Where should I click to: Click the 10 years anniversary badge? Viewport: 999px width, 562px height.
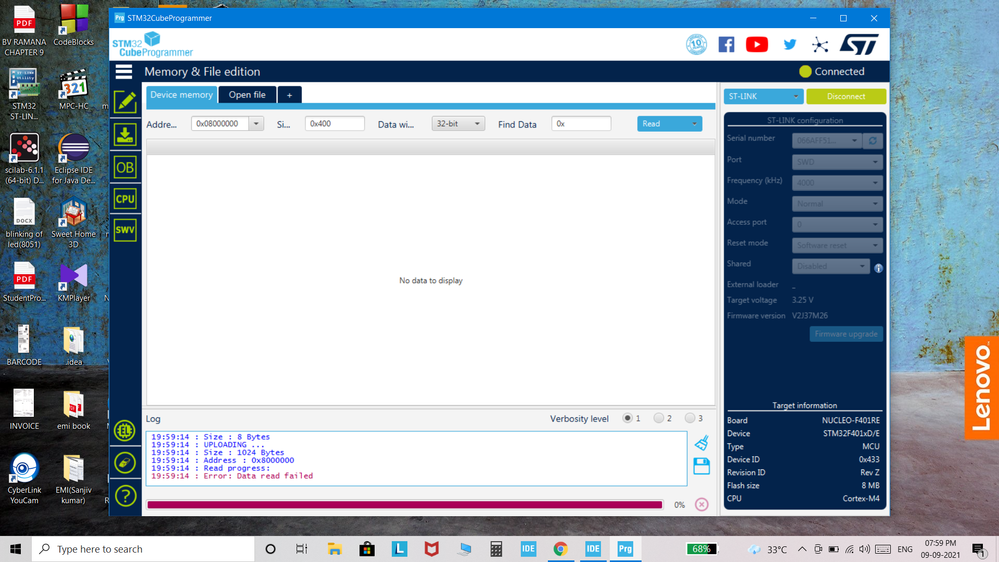(696, 44)
